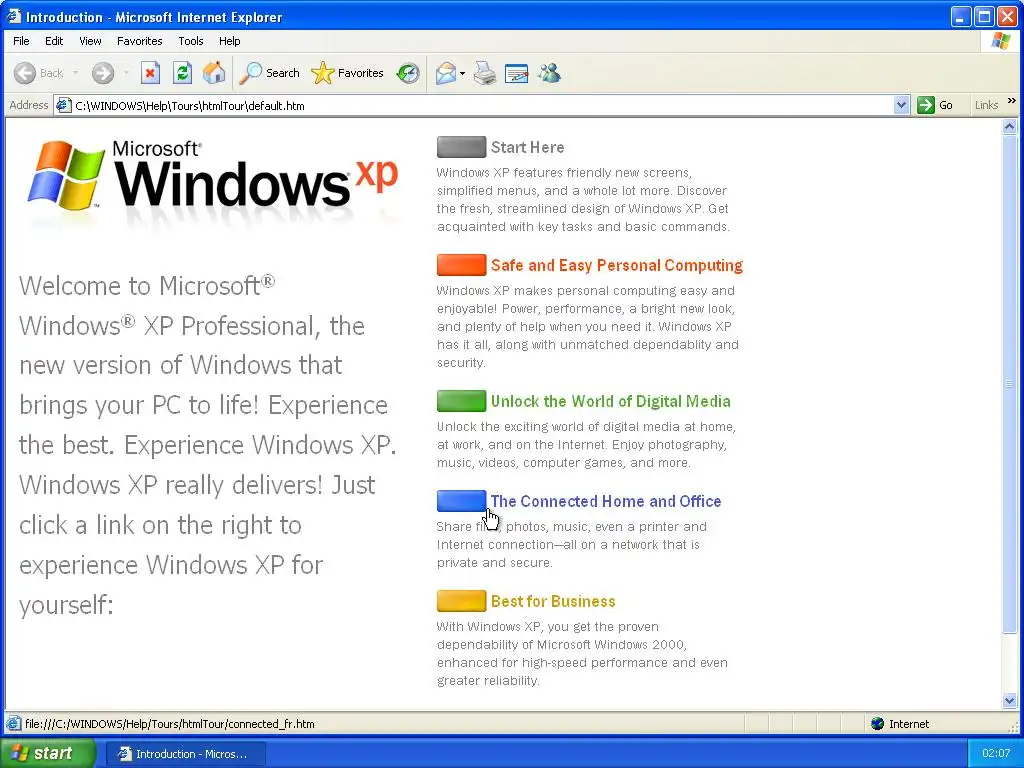Expand the Address bar dropdown list

(901, 105)
